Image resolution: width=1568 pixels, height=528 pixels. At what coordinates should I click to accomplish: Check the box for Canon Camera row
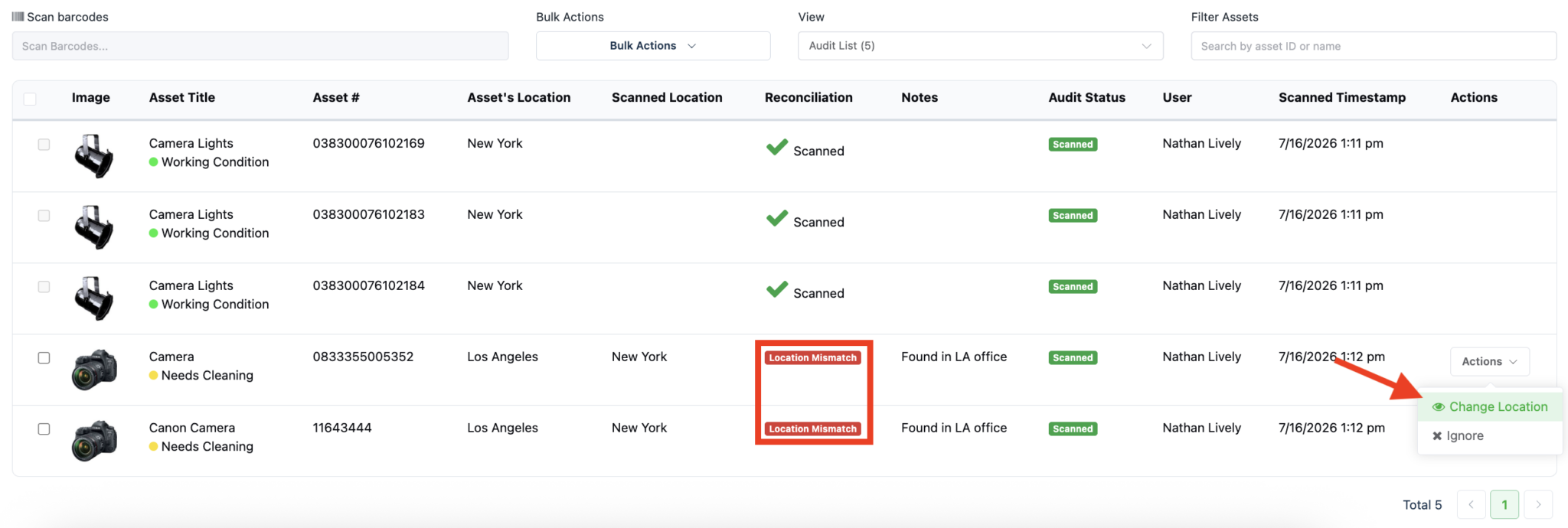pyautogui.click(x=44, y=429)
